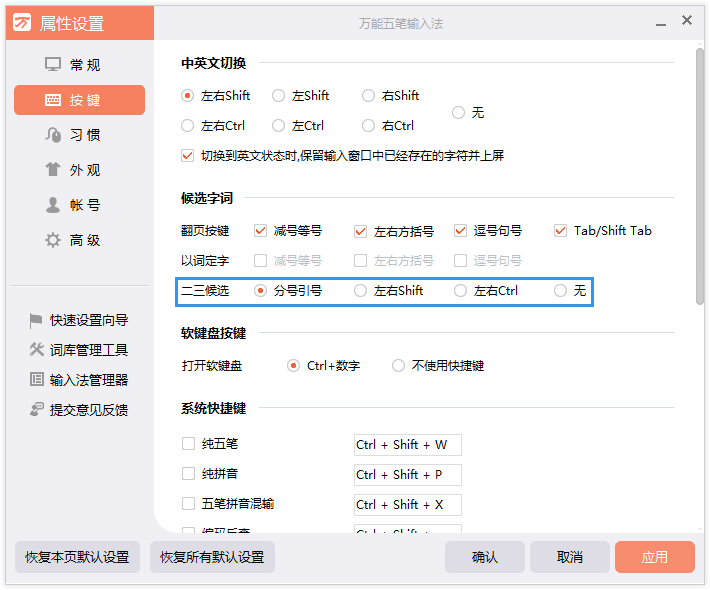Click the tools icon for 词库管理工具

coord(37,349)
